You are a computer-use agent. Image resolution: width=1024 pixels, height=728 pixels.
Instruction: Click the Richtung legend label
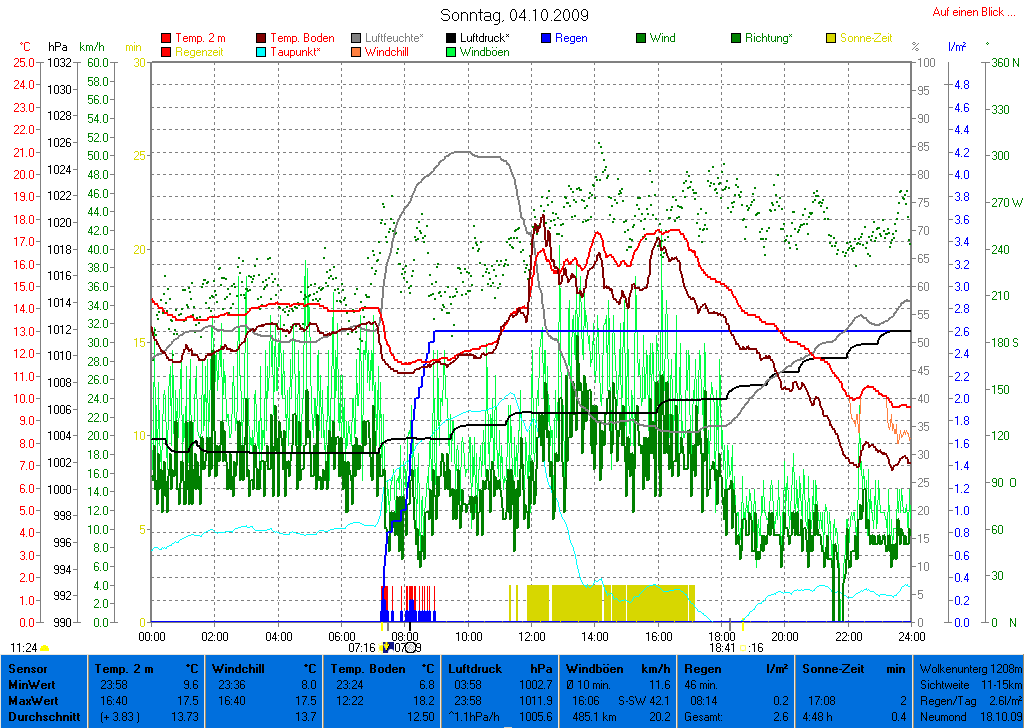click(768, 38)
